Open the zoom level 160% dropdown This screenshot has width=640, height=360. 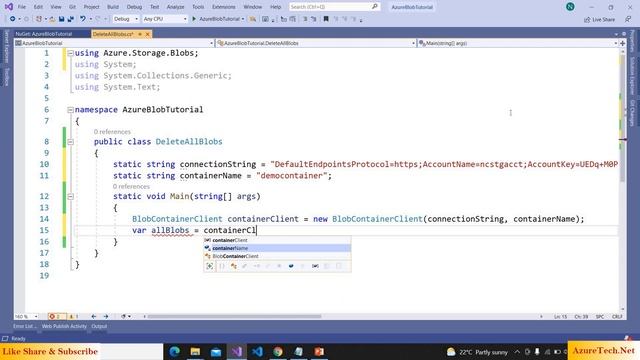pyautogui.click(x=26, y=316)
